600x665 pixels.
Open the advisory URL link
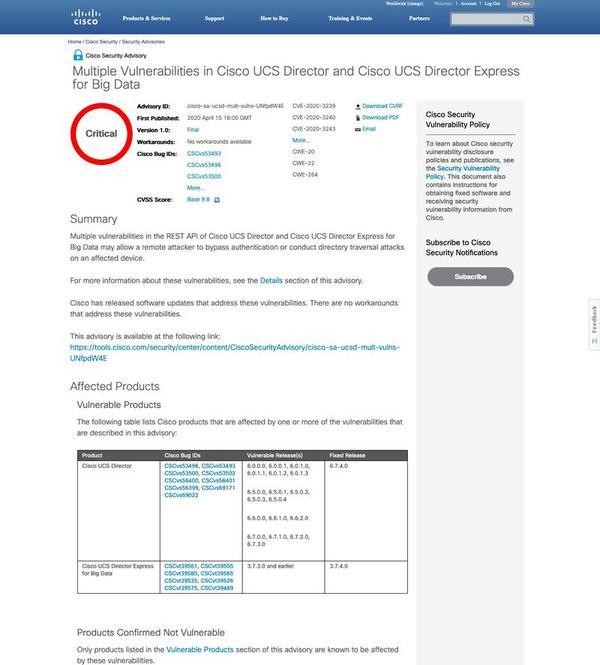(x=235, y=352)
